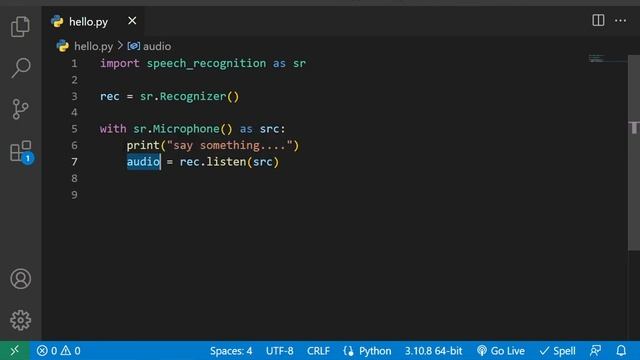Click the 'import' keyword on line 1

(x=120, y=64)
